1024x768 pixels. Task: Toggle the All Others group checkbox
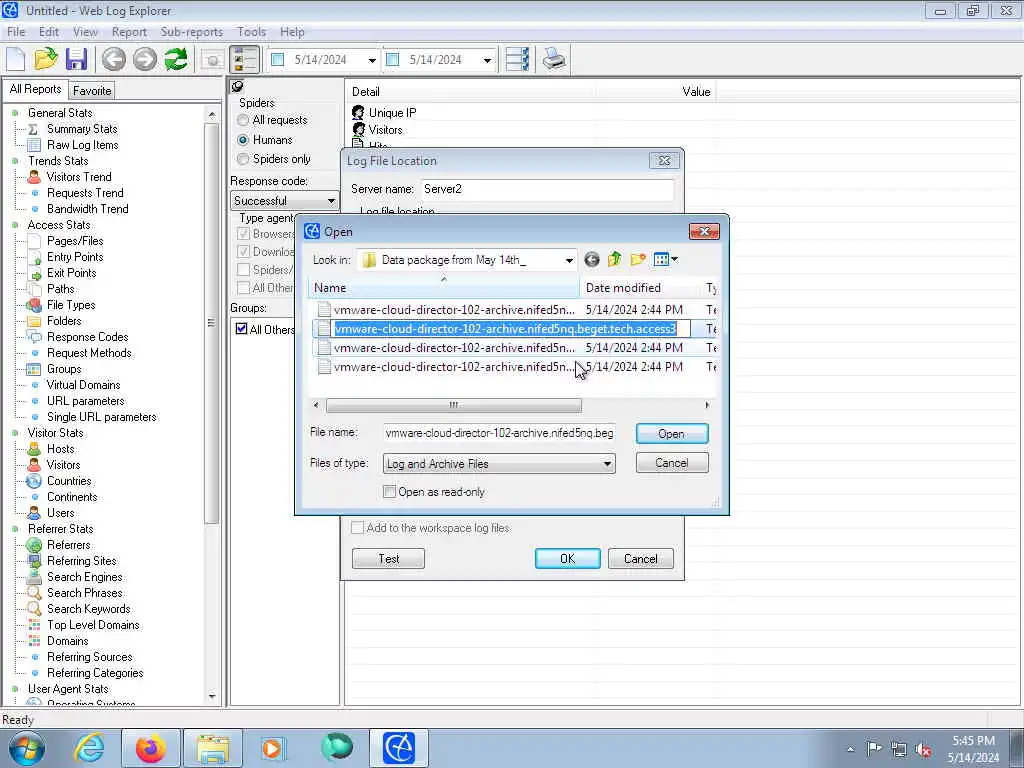(x=242, y=328)
